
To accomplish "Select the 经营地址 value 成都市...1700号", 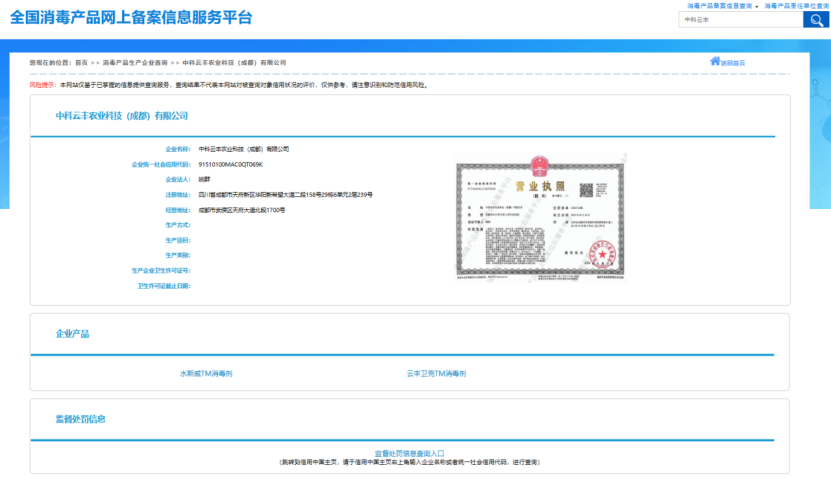I will click(x=242, y=210).
